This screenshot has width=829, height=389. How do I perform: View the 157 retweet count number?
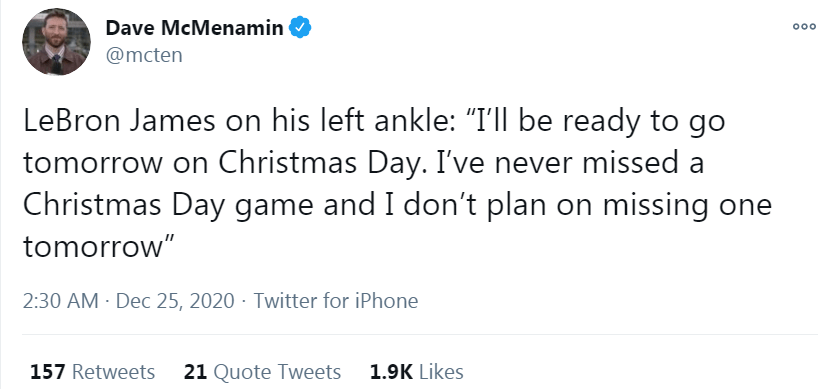48,372
